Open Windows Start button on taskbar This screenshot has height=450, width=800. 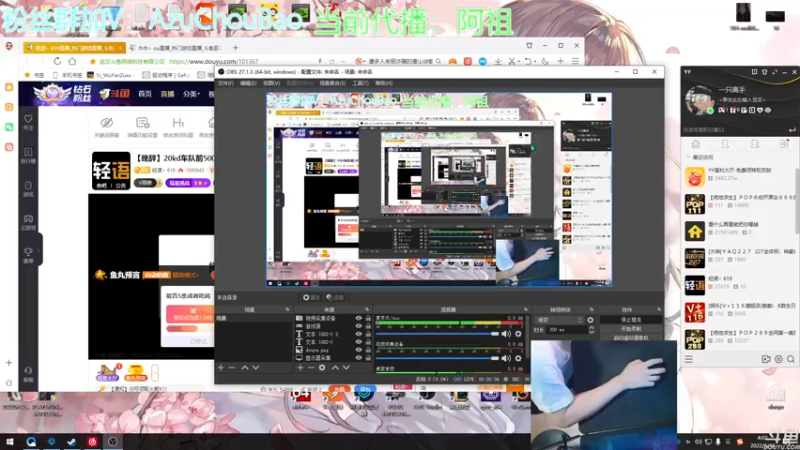point(10,441)
